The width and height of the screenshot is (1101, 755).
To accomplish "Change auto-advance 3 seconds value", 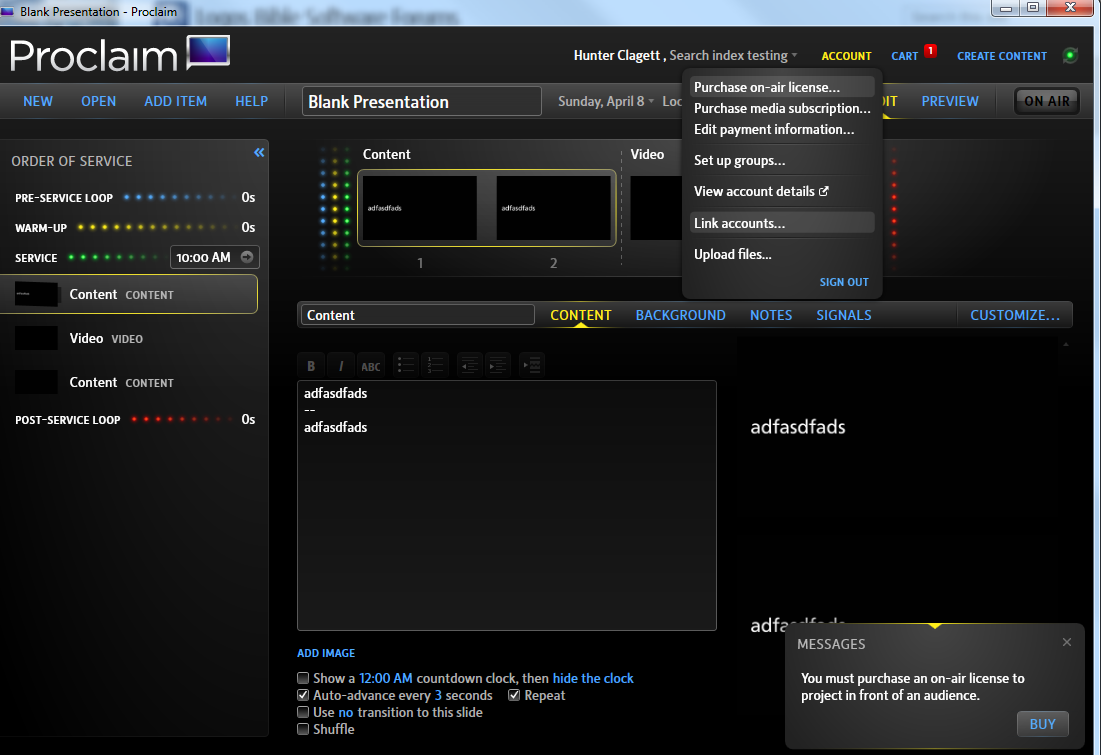I will (438, 695).
